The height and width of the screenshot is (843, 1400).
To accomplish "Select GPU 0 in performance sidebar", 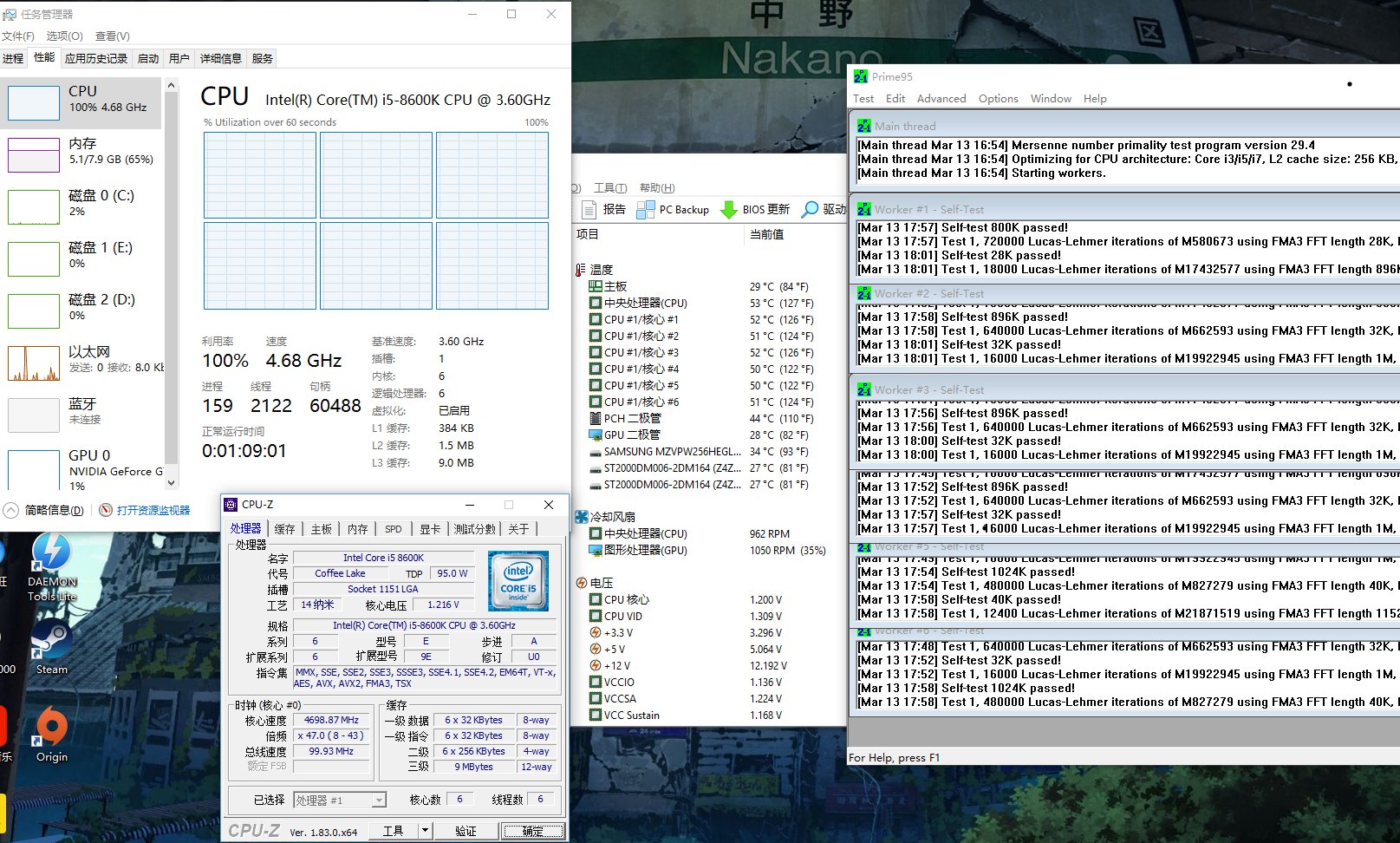I will pyautogui.click(x=81, y=466).
